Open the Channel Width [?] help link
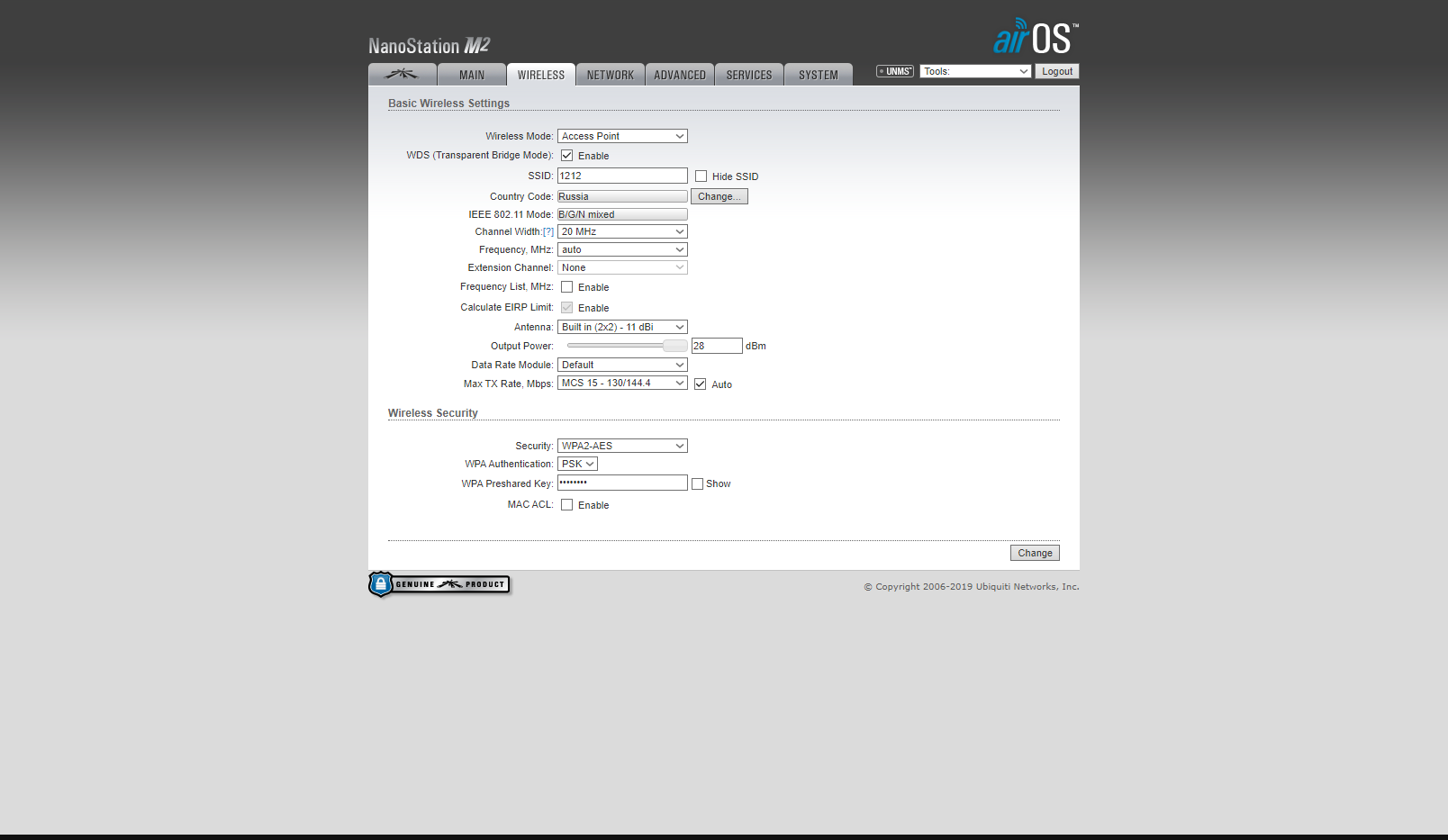Image resolution: width=1448 pixels, height=840 pixels. 548,232
